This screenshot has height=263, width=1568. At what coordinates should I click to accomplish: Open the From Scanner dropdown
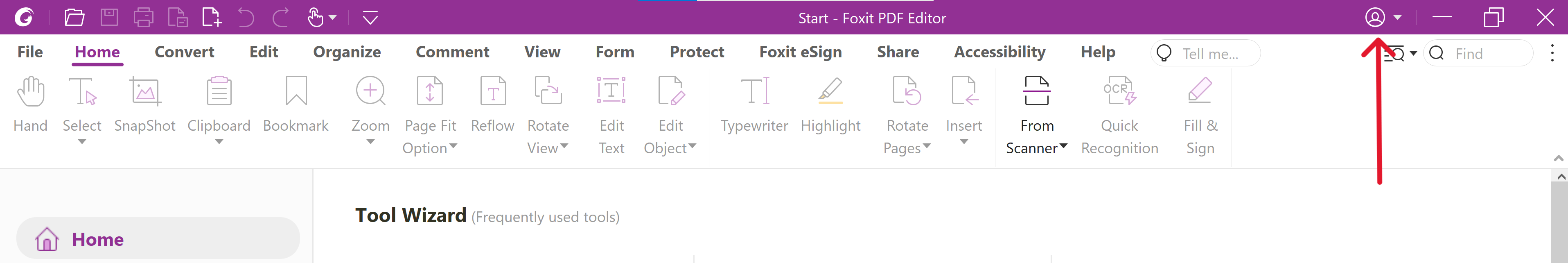pyautogui.click(x=1063, y=146)
